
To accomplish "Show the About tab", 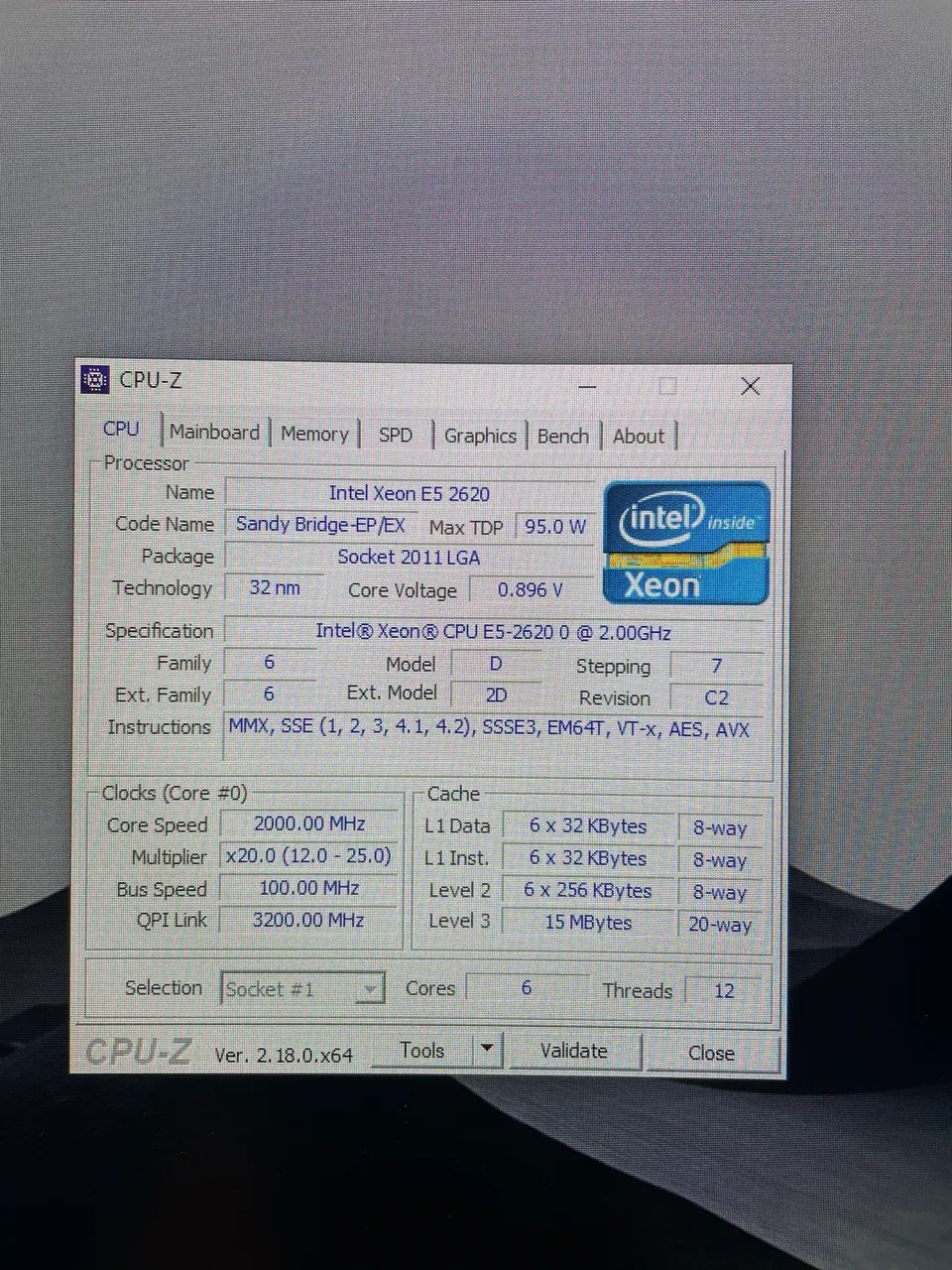I will click(x=639, y=437).
